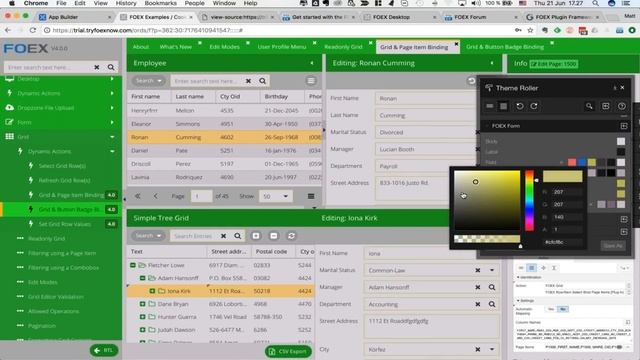This screenshot has height=360, width=640.
Task: Switch to the Readonly Grid tab
Action: pyautogui.click(x=343, y=47)
